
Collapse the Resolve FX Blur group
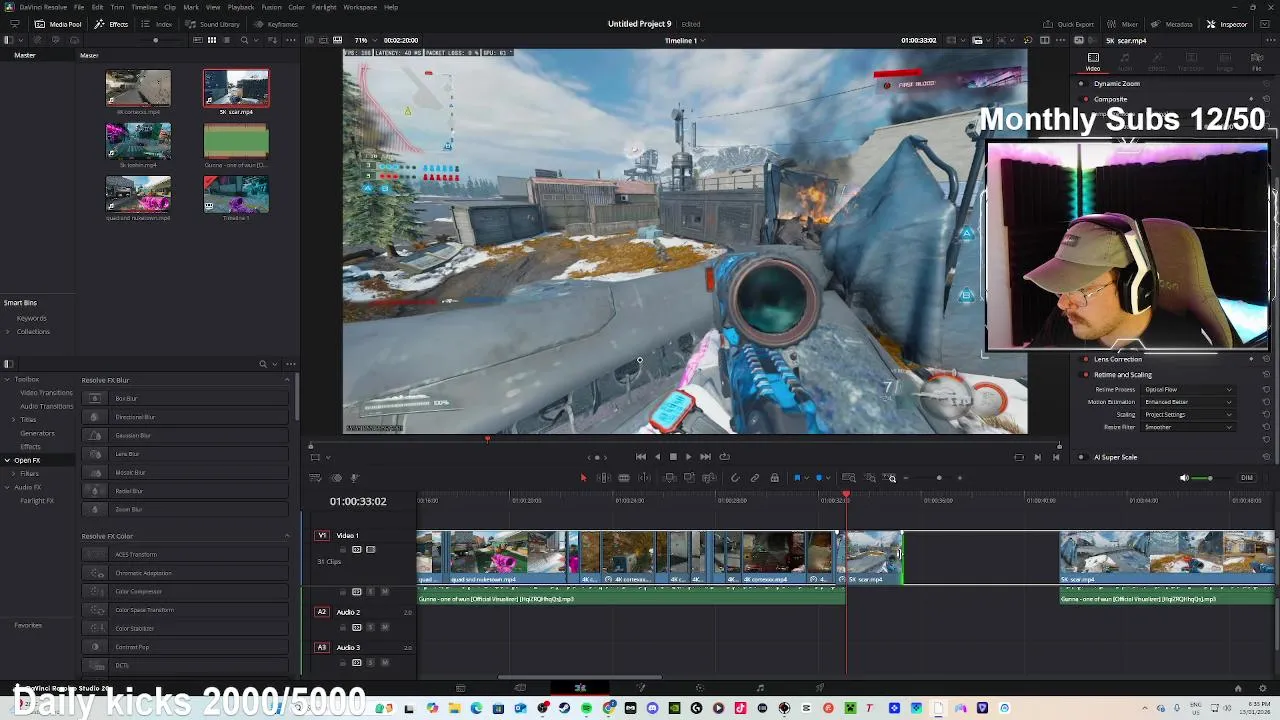pos(287,380)
